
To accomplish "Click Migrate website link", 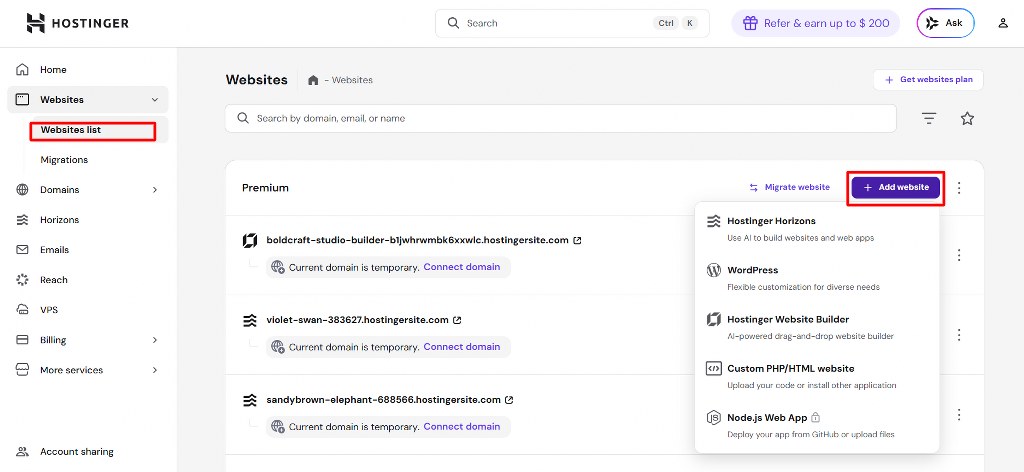I will 789,187.
